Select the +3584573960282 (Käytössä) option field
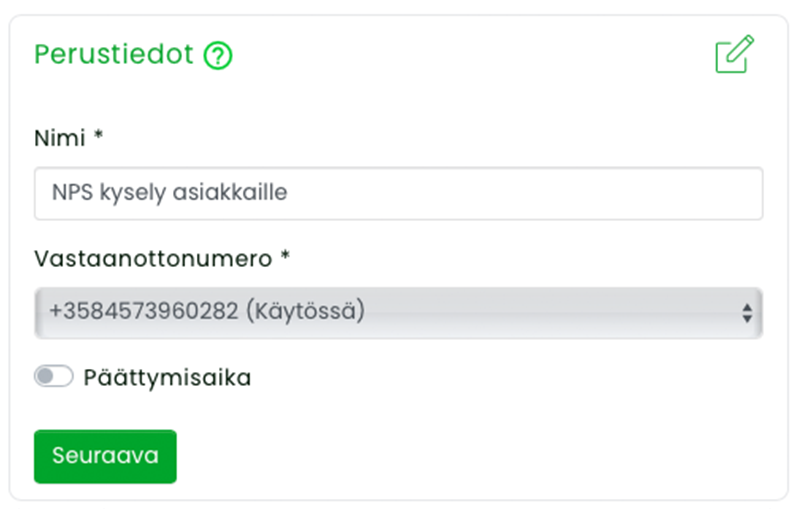The height and width of the screenshot is (509, 800). click(x=398, y=313)
